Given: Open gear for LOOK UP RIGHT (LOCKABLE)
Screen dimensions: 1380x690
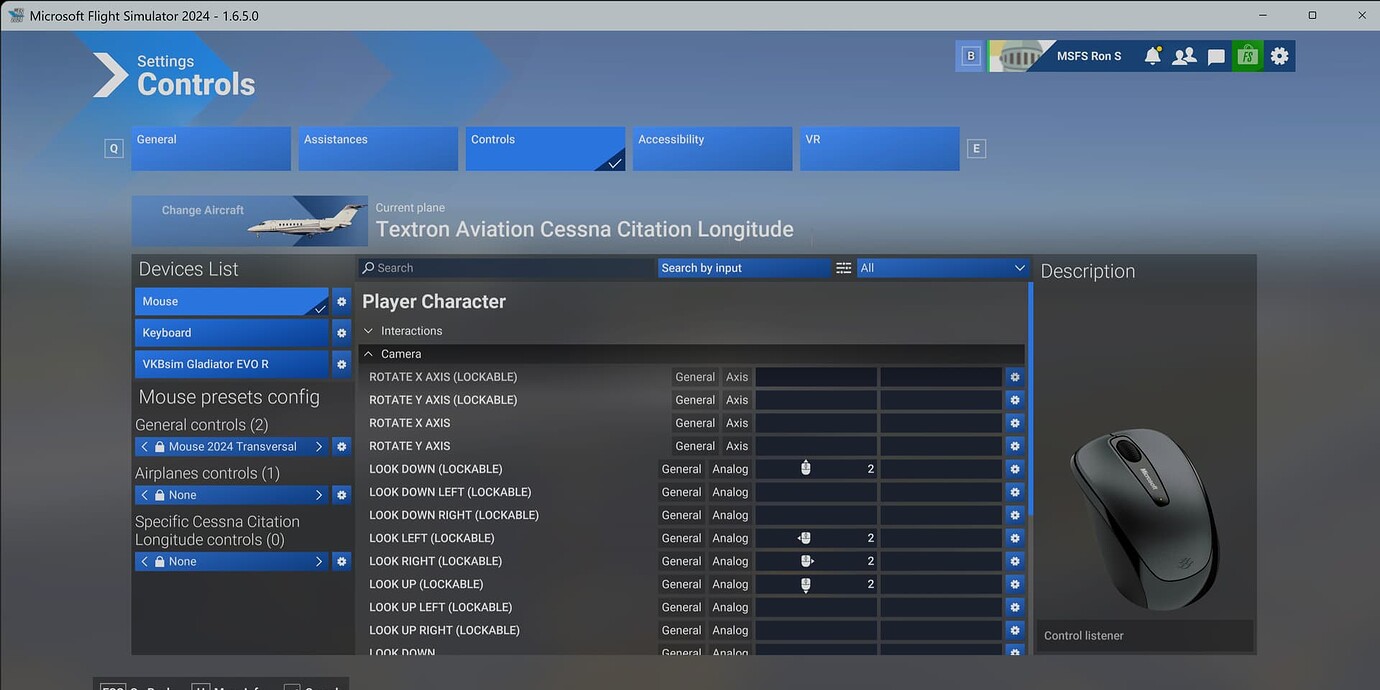Looking at the screenshot, I should pyautogui.click(x=1015, y=630).
